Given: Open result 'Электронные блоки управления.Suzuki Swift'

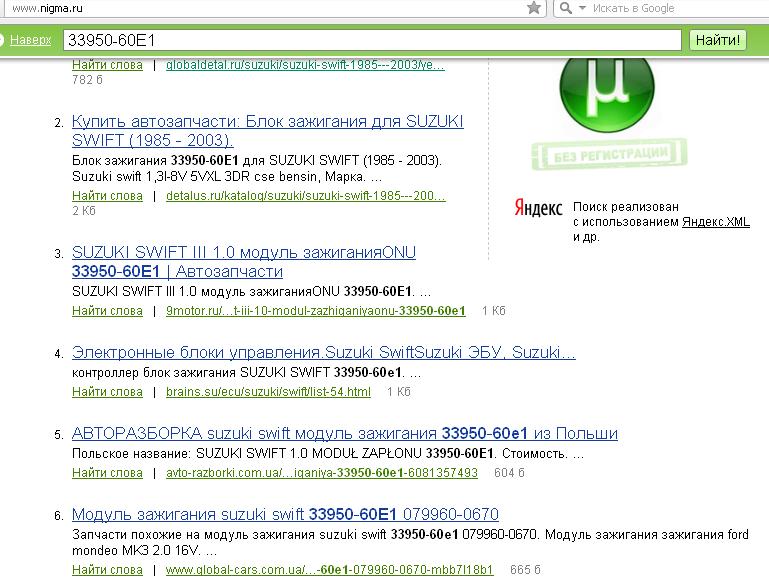Looking at the screenshot, I should tap(324, 352).
